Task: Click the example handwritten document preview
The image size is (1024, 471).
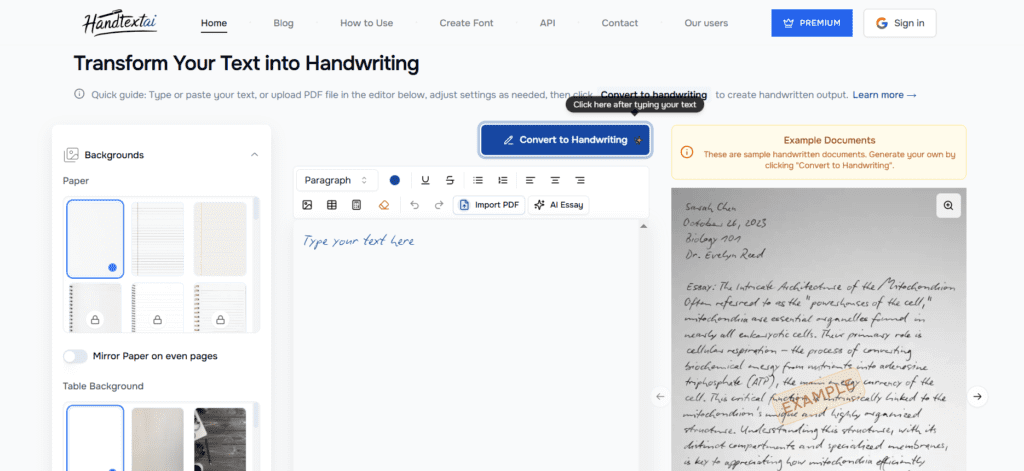Action: pyautogui.click(x=819, y=329)
